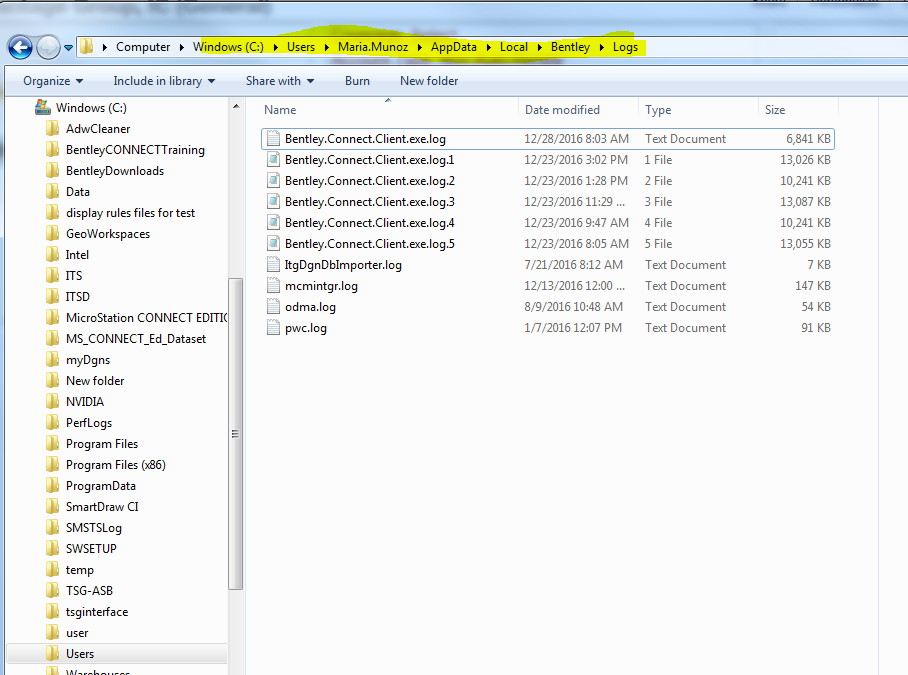Select display rules files for test folder
The height and width of the screenshot is (675, 908).
[130, 212]
